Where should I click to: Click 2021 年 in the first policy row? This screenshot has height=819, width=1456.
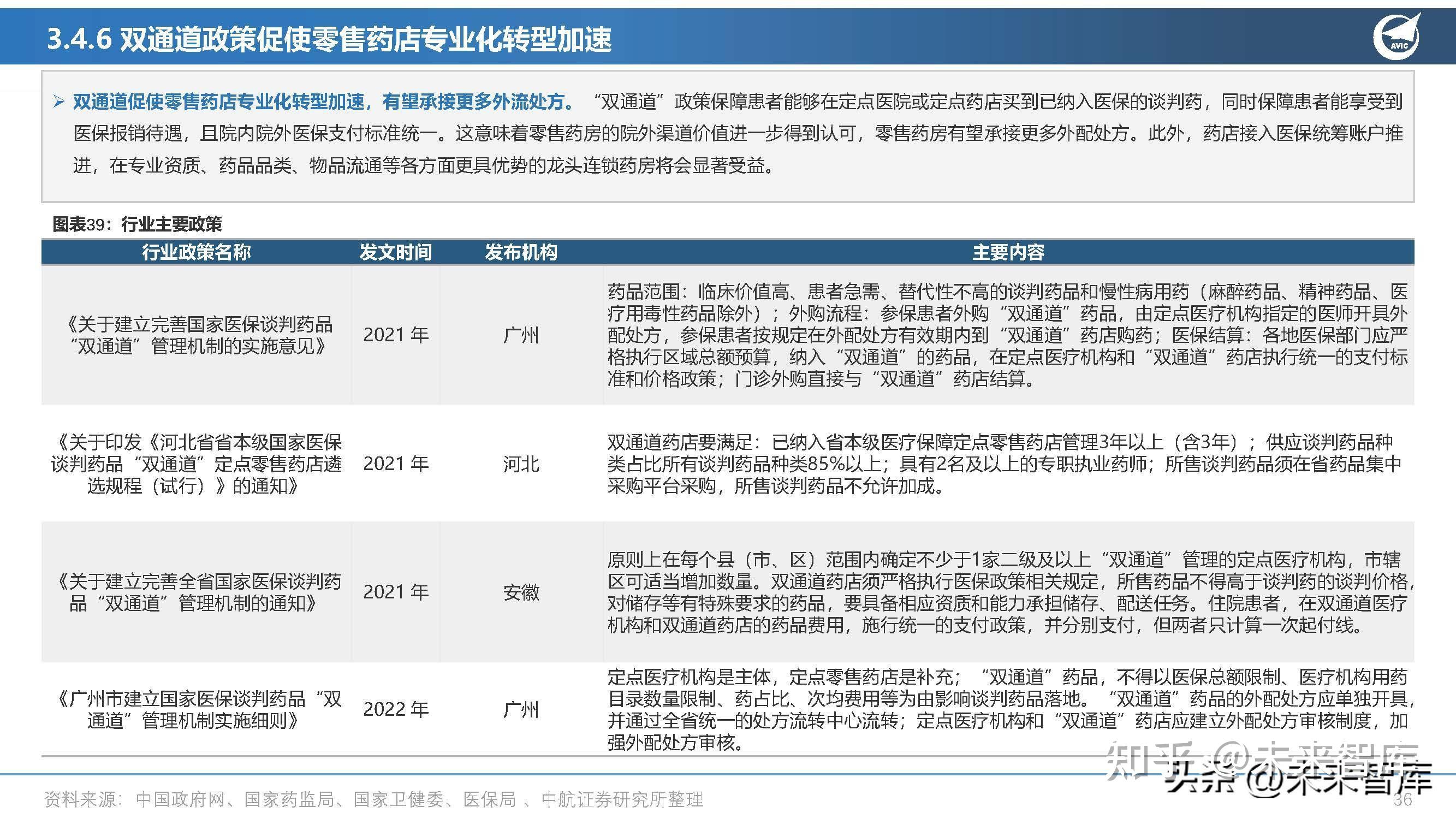(396, 335)
